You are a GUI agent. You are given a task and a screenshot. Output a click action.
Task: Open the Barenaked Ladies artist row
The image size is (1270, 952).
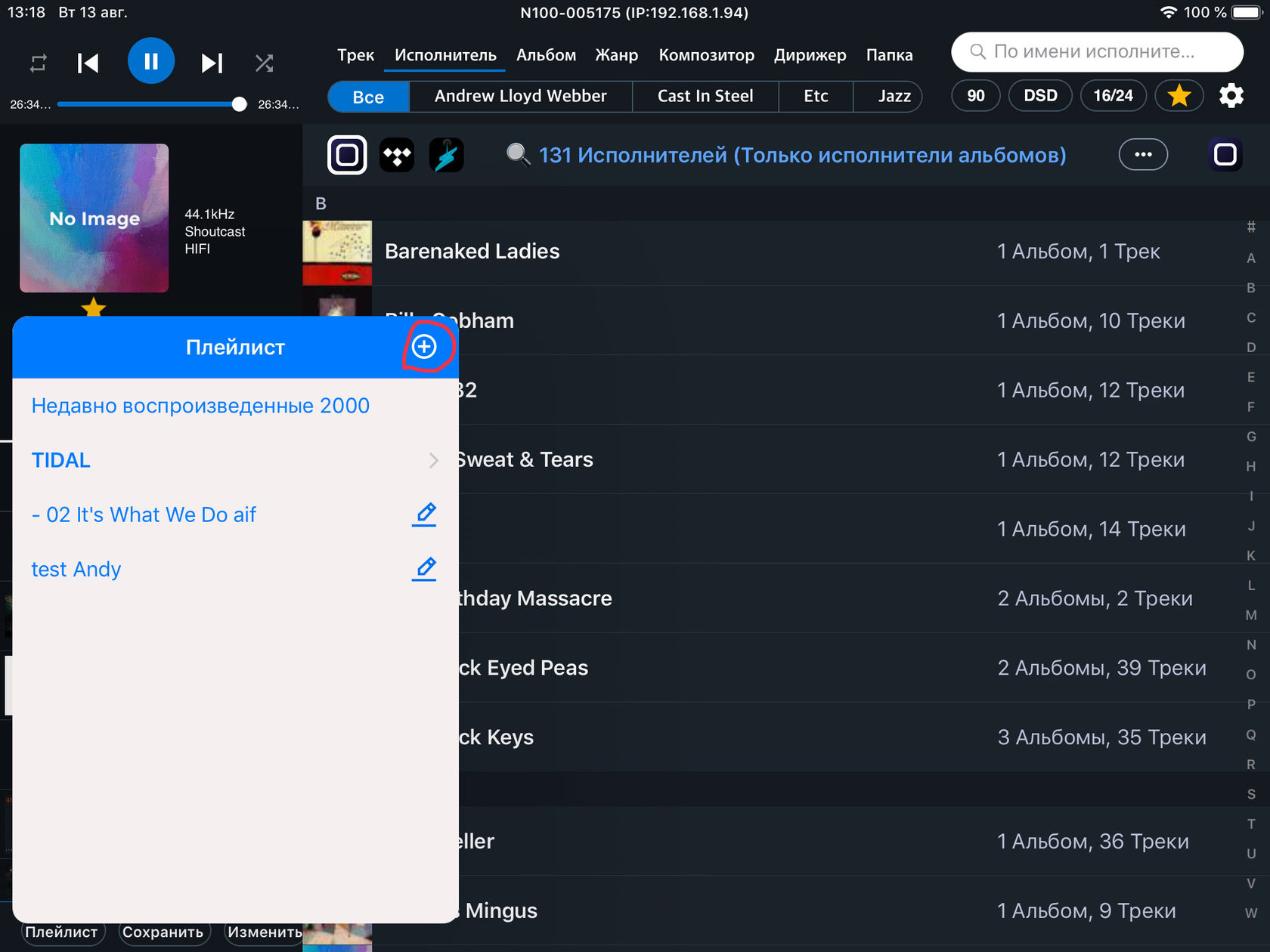771,252
